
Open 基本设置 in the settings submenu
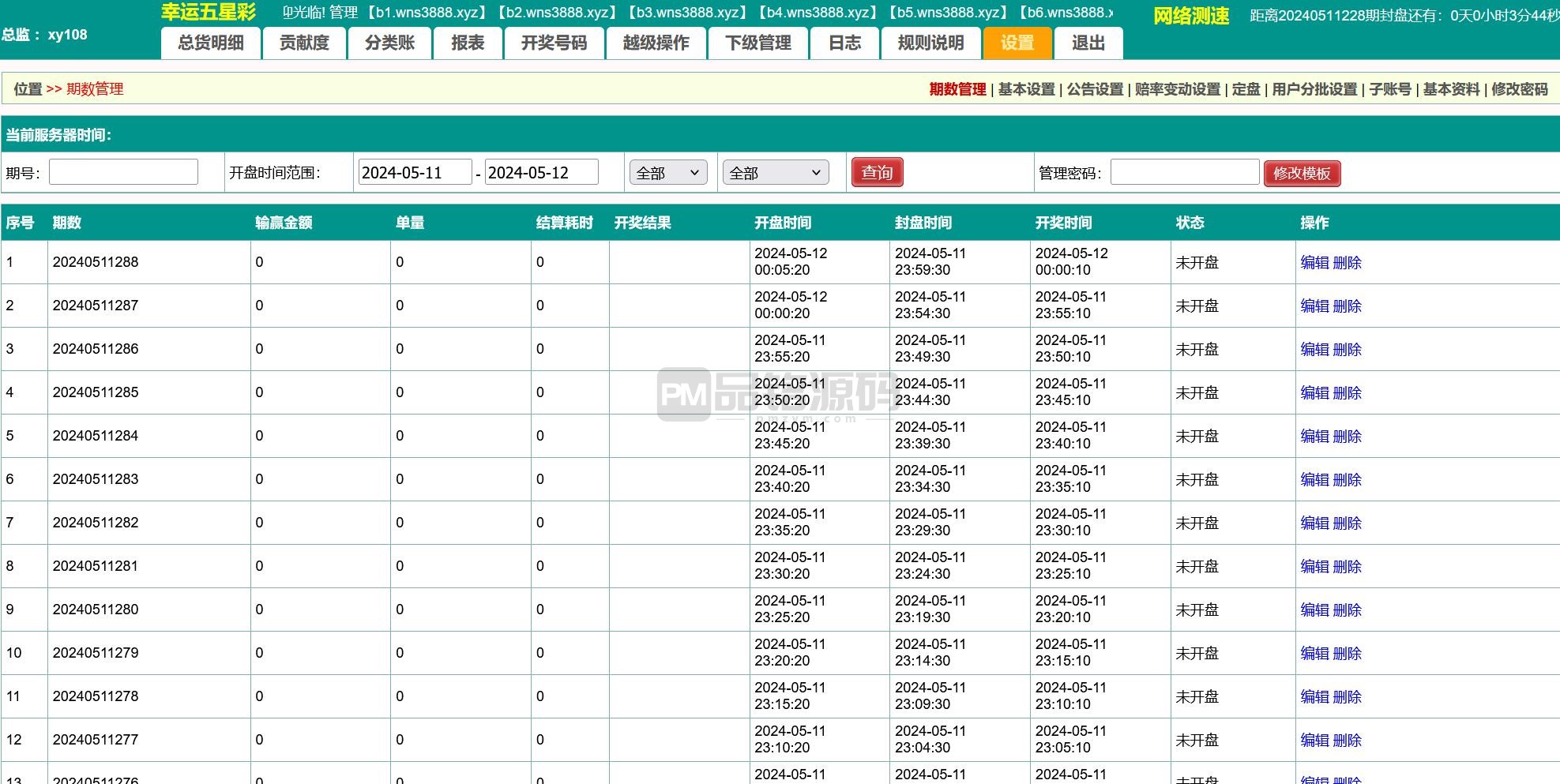click(x=1026, y=89)
